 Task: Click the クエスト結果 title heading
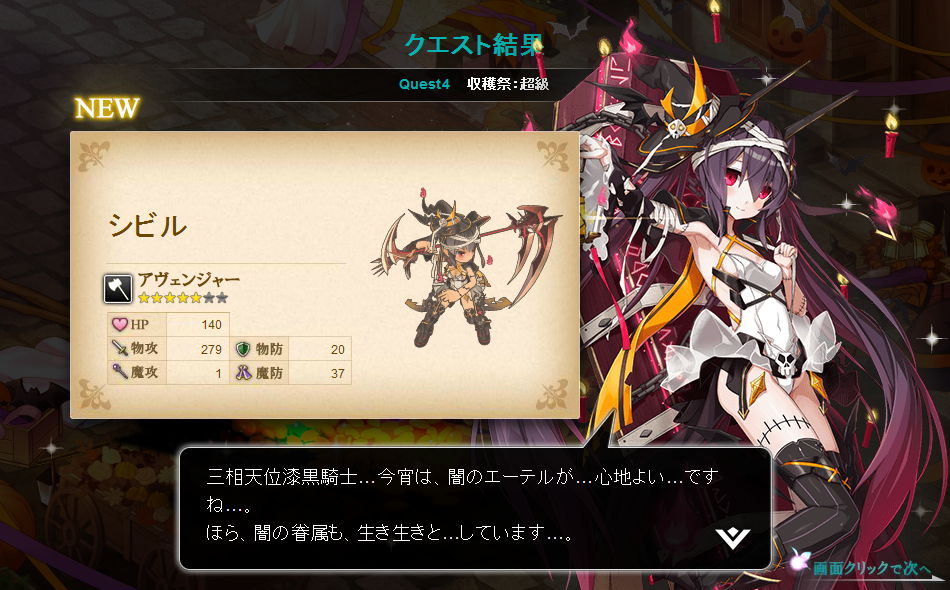click(474, 45)
